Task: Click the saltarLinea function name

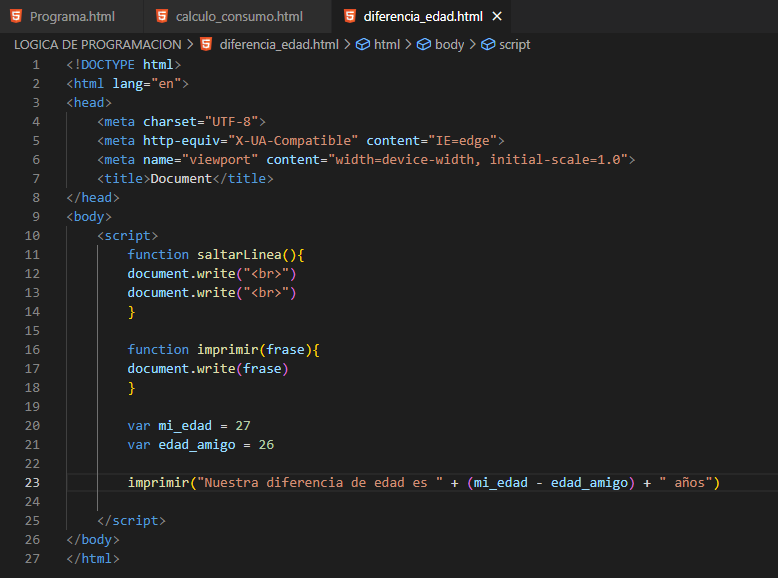Action: [239, 255]
